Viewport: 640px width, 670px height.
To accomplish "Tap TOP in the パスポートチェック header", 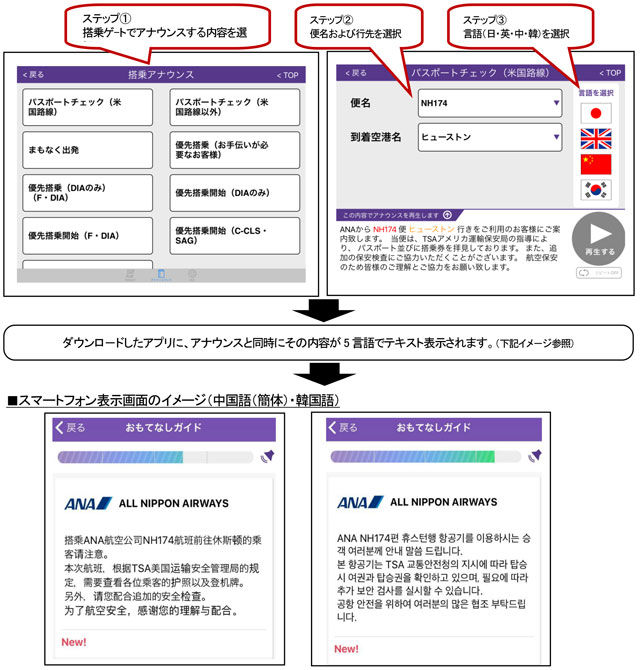I will coord(608,73).
